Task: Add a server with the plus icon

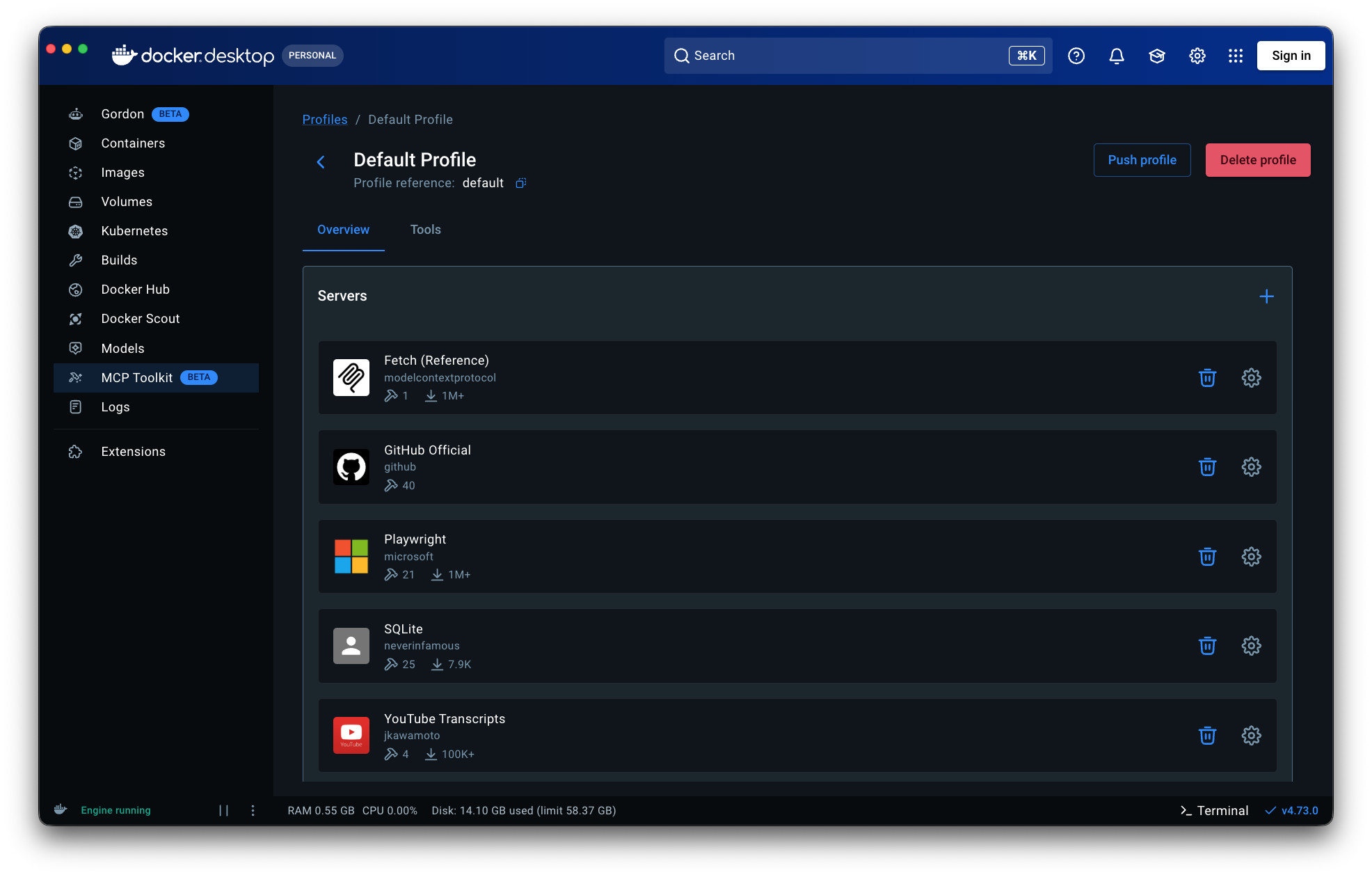Action: pos(1266,297)
